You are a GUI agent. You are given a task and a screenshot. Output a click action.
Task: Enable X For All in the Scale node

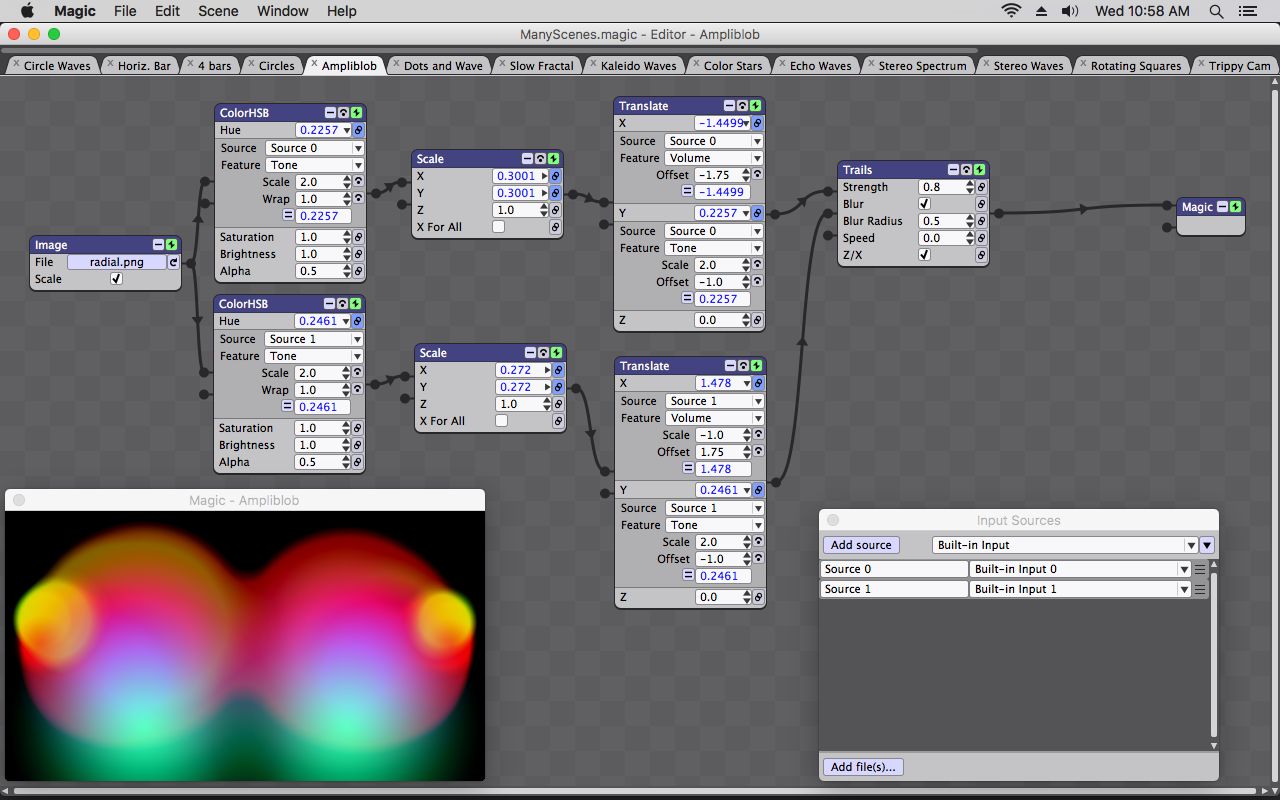497,227
